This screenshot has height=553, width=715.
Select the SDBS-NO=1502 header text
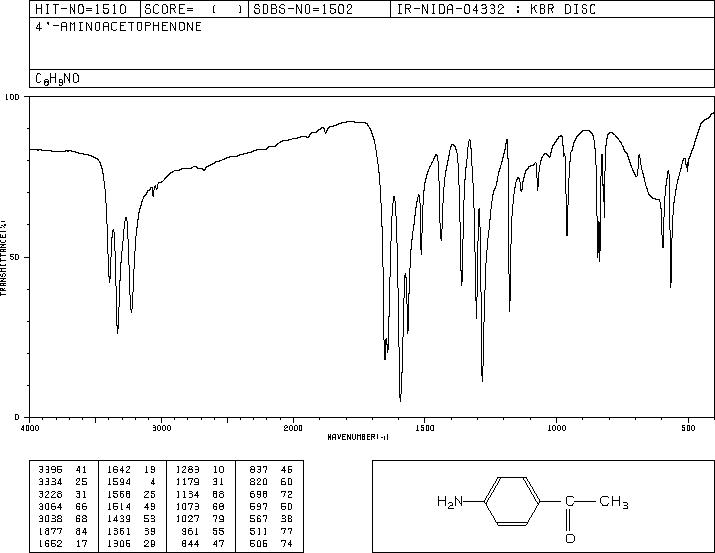tap(303, 9)
